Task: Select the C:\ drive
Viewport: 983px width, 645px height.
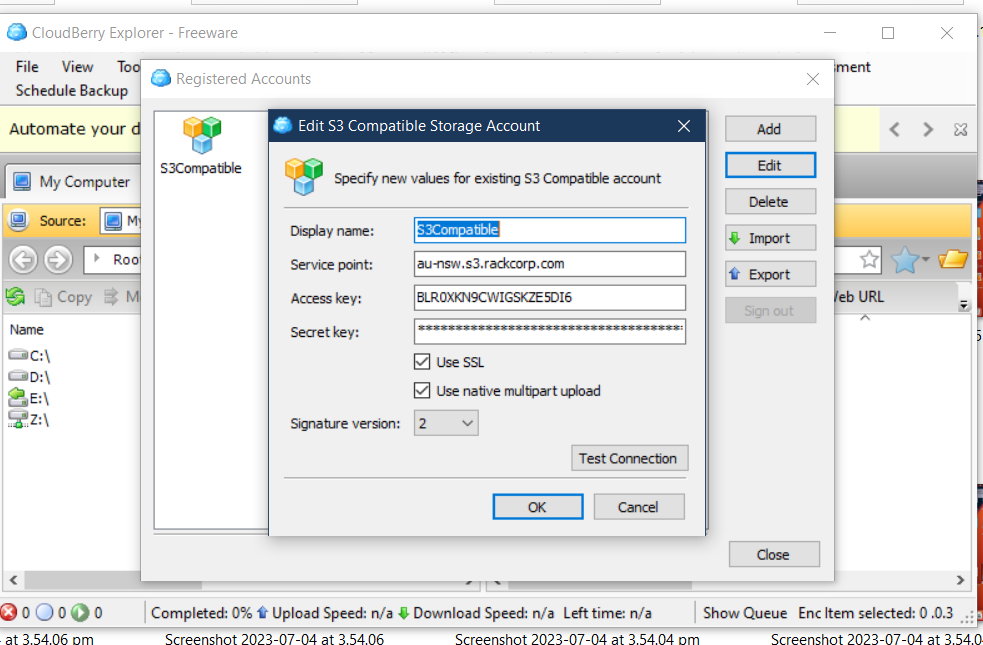Action: (29, 355)
